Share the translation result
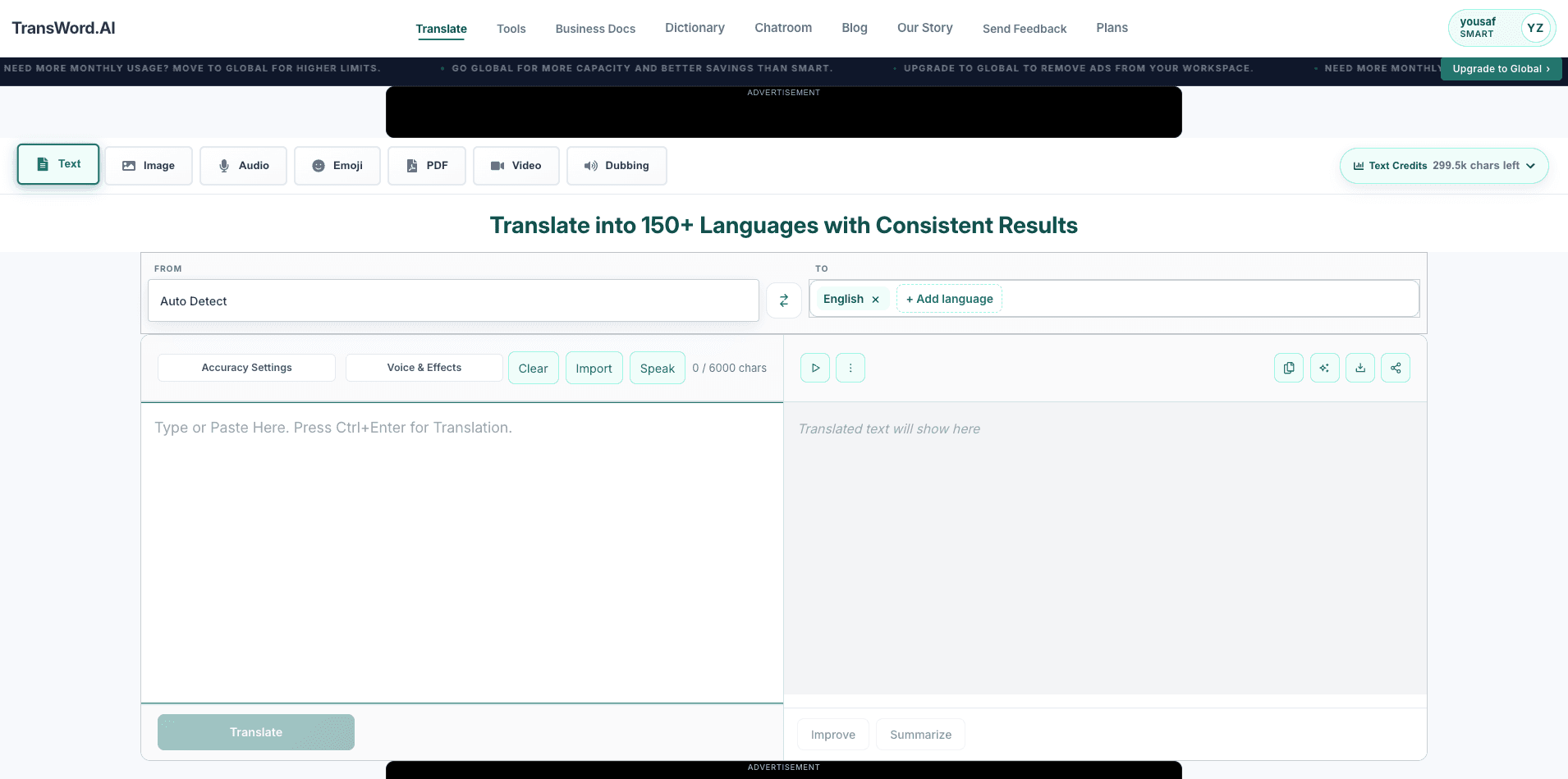Viewport: 1568px width, 779px height. click(1396, 368)
